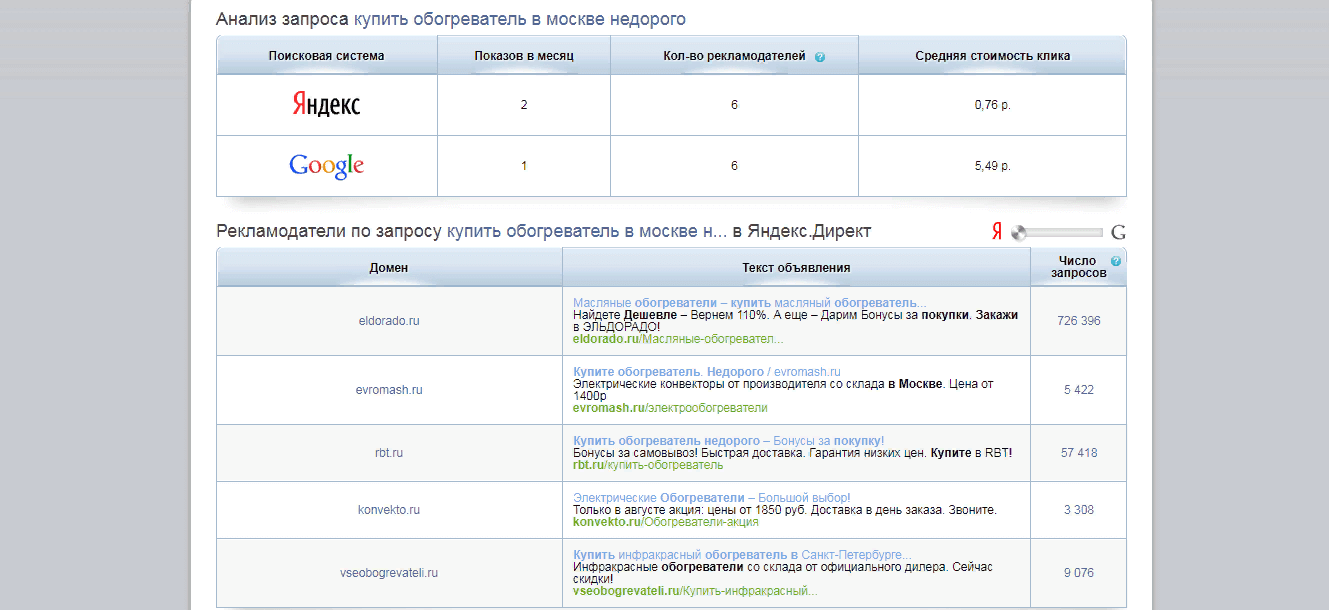Viewport: 1329px width, 610px height.
Task: Open evromash.ru in the Домен column
Action: pyautogui.click(x=388, y=390)
